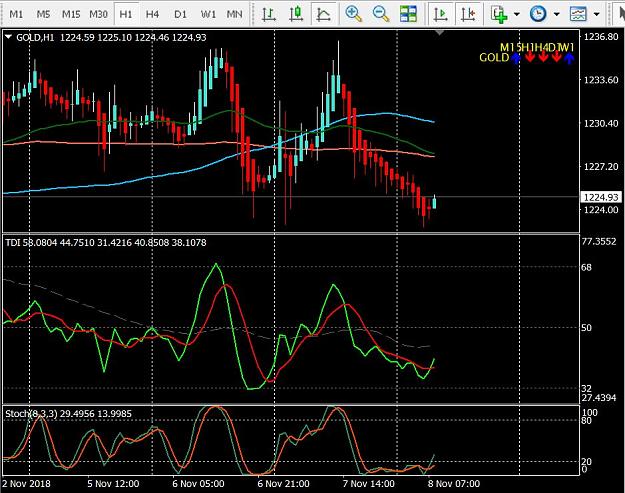Click Stochastic level 80 label
Image resolution: width=625 pixels, height=493 pixels.
(587, 420)
